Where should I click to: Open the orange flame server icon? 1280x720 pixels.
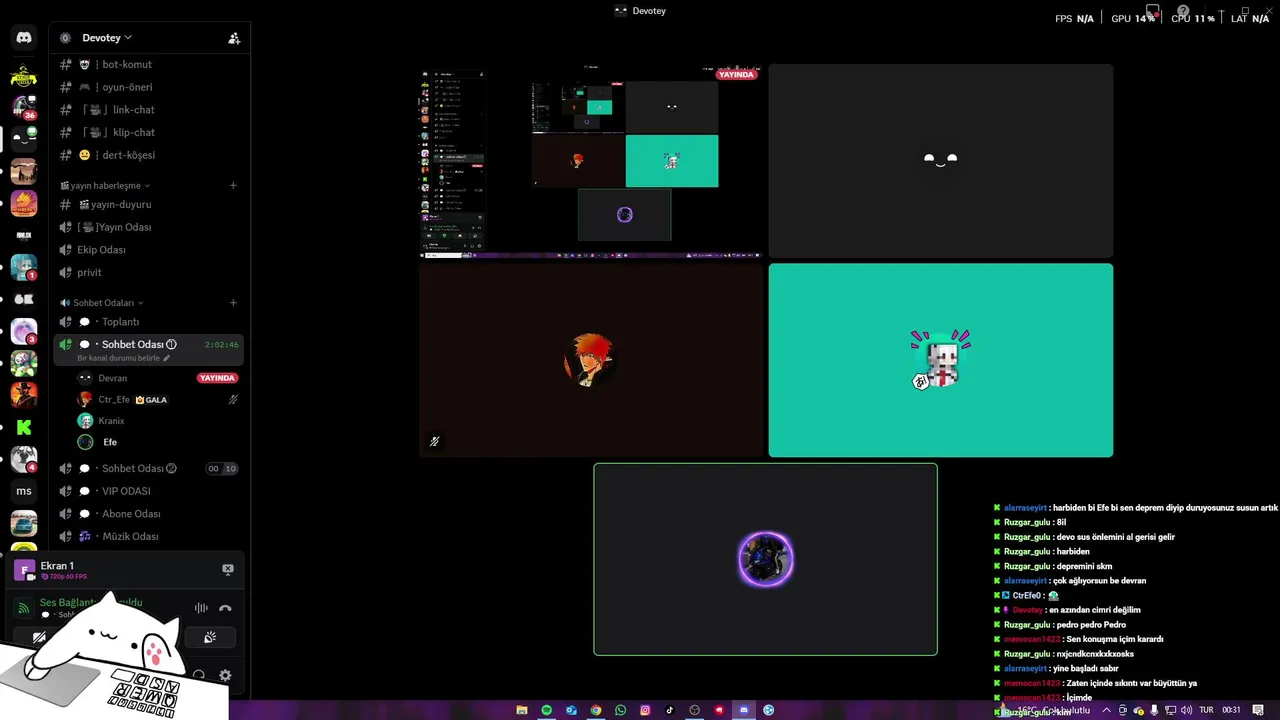pos(24,203)
